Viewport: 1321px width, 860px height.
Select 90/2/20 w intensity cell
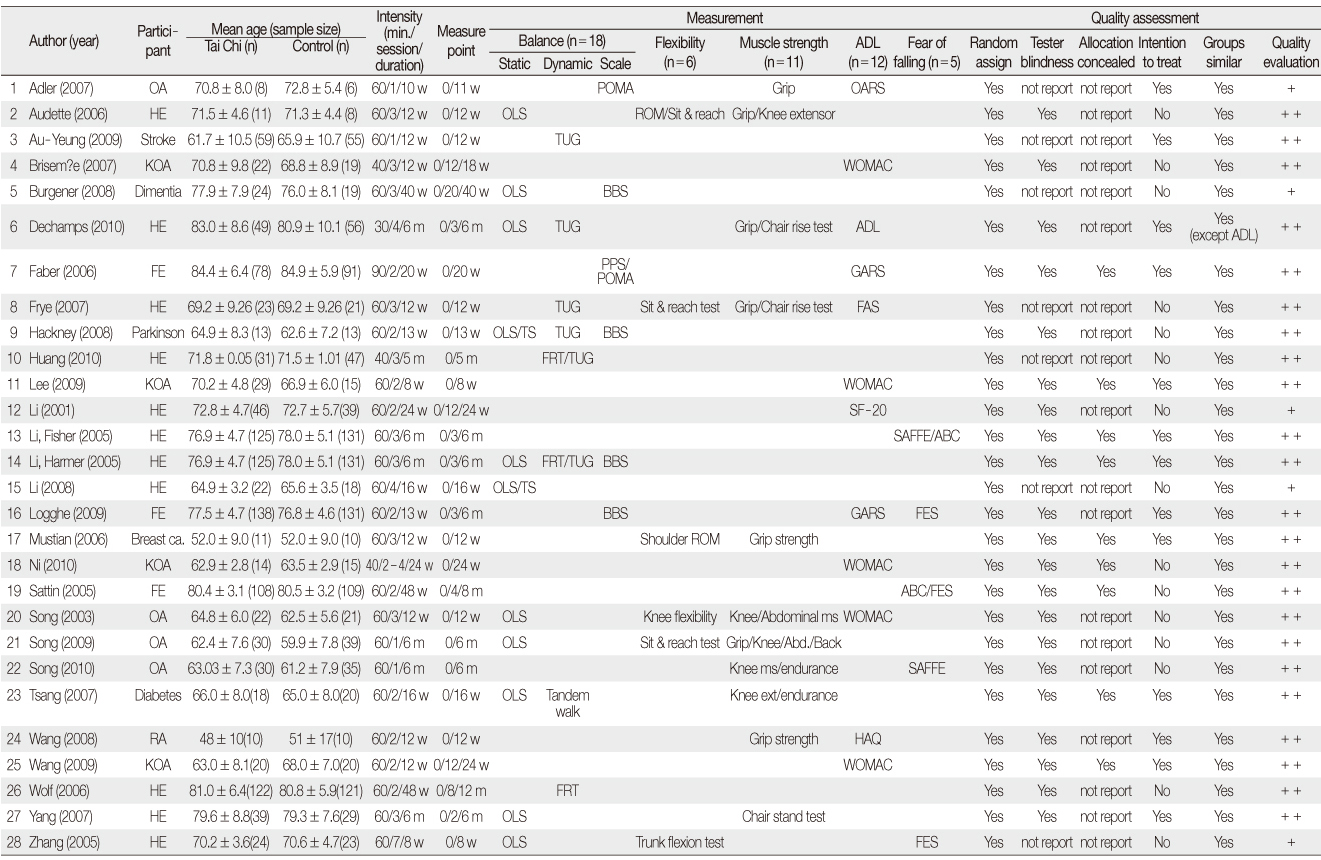click(398, 272)
